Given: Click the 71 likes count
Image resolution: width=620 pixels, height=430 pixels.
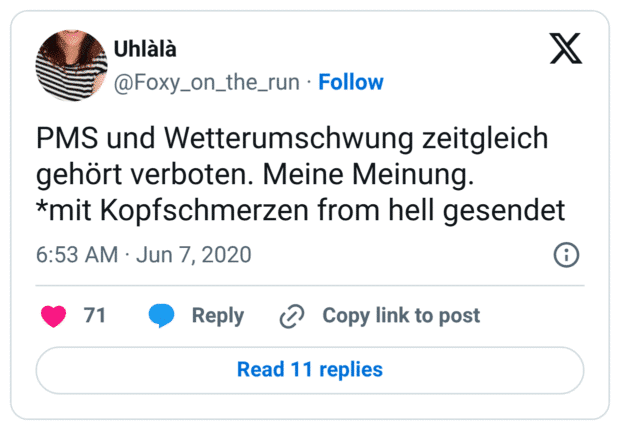Looking at the screenshot, I should click(95, 316).
